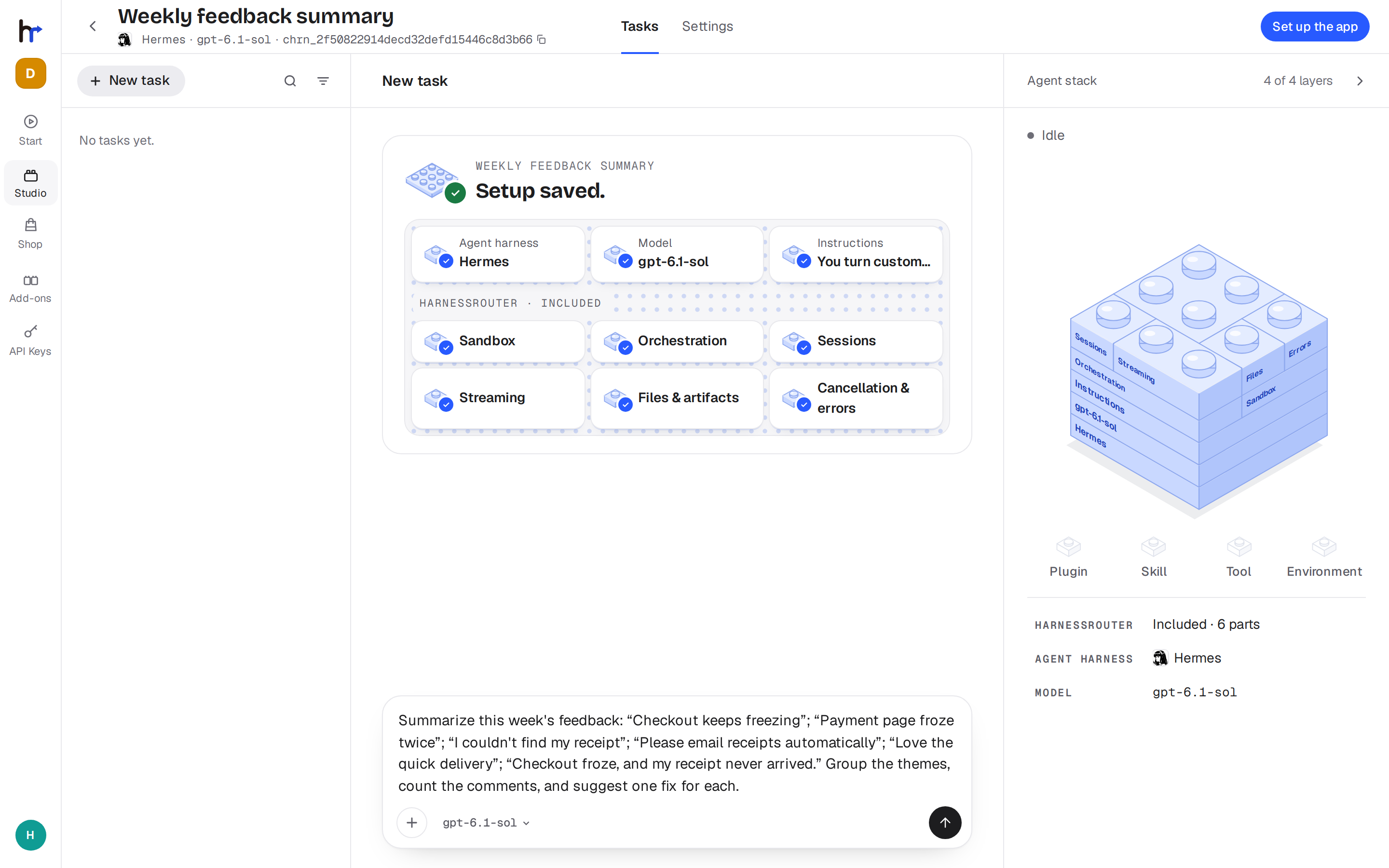
Task: Click the Set up the app button
Action: 1314,27
